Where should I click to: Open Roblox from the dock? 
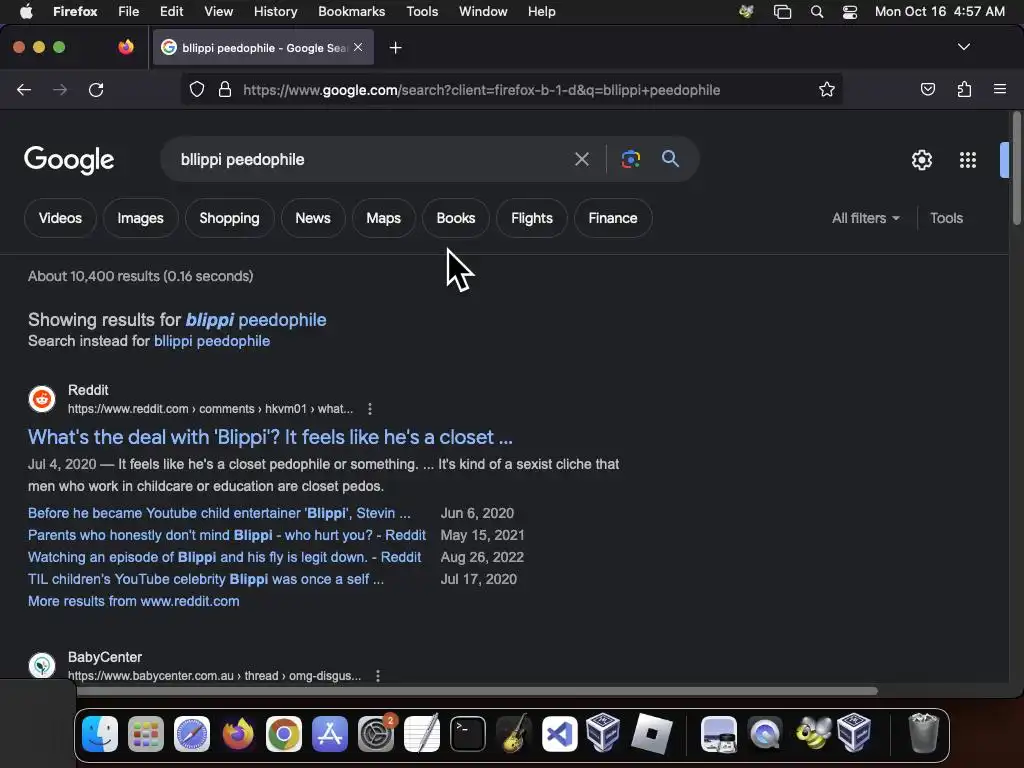click(x=652, y=734)
